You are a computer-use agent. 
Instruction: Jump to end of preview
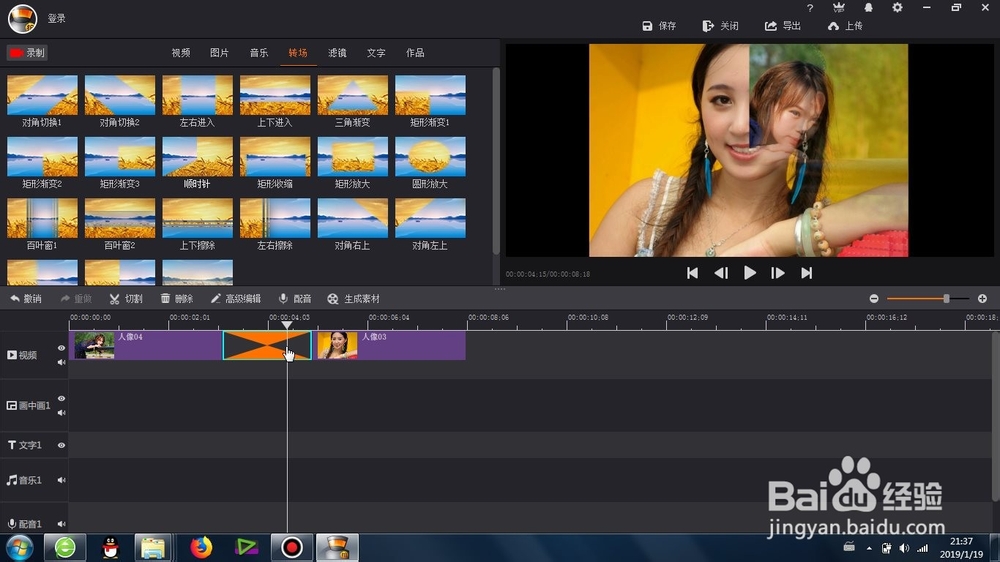tap(807, 273)
